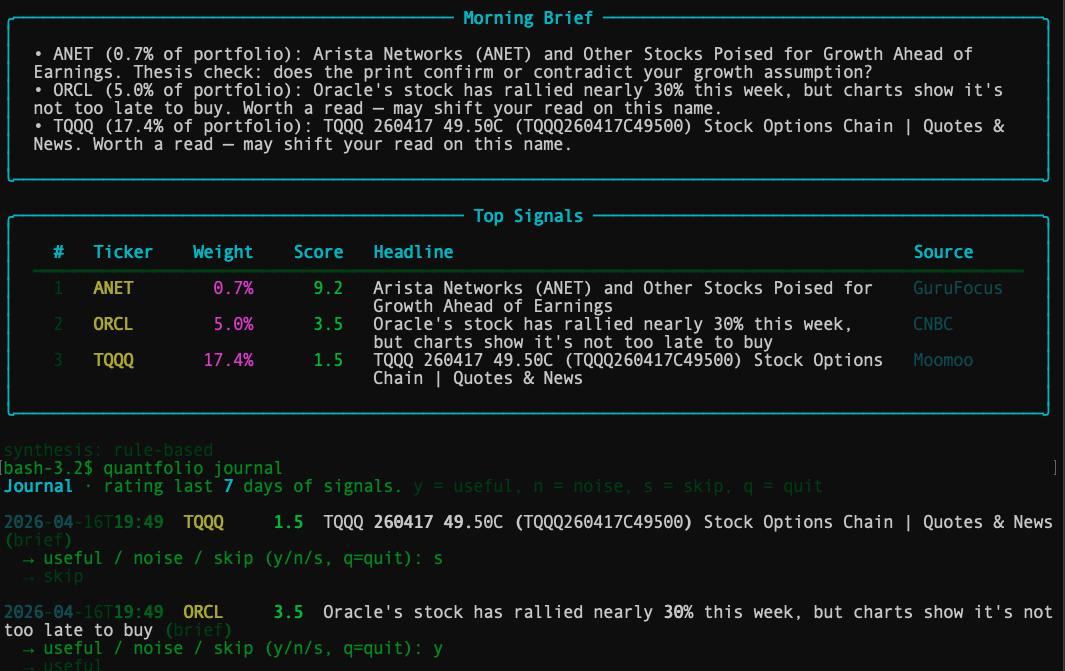This screenshot has width=1065, height=671.
Task: Click the 17.4% weight in the table
Action: (228, 360)
